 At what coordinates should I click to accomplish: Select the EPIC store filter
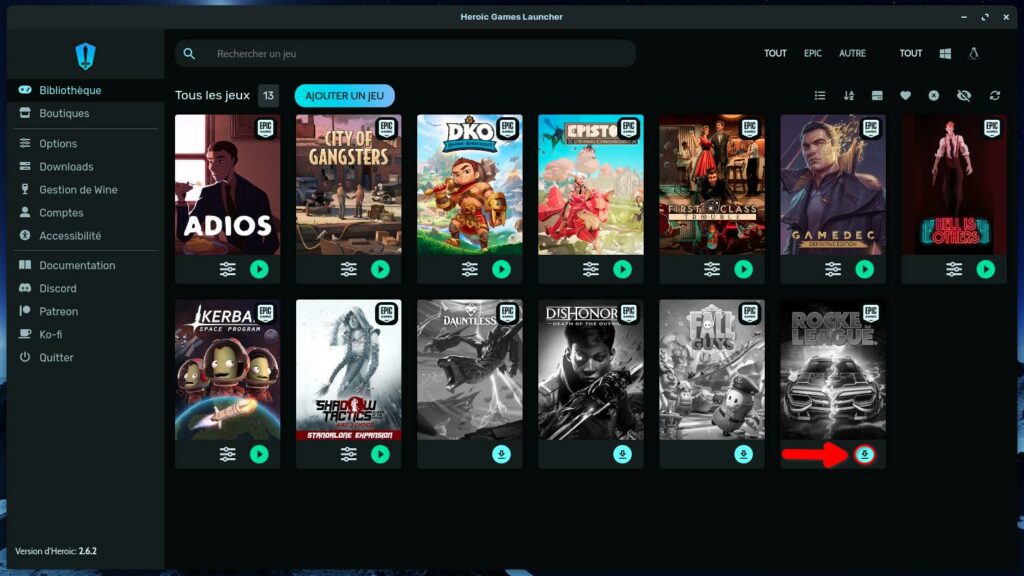point(813,53)
